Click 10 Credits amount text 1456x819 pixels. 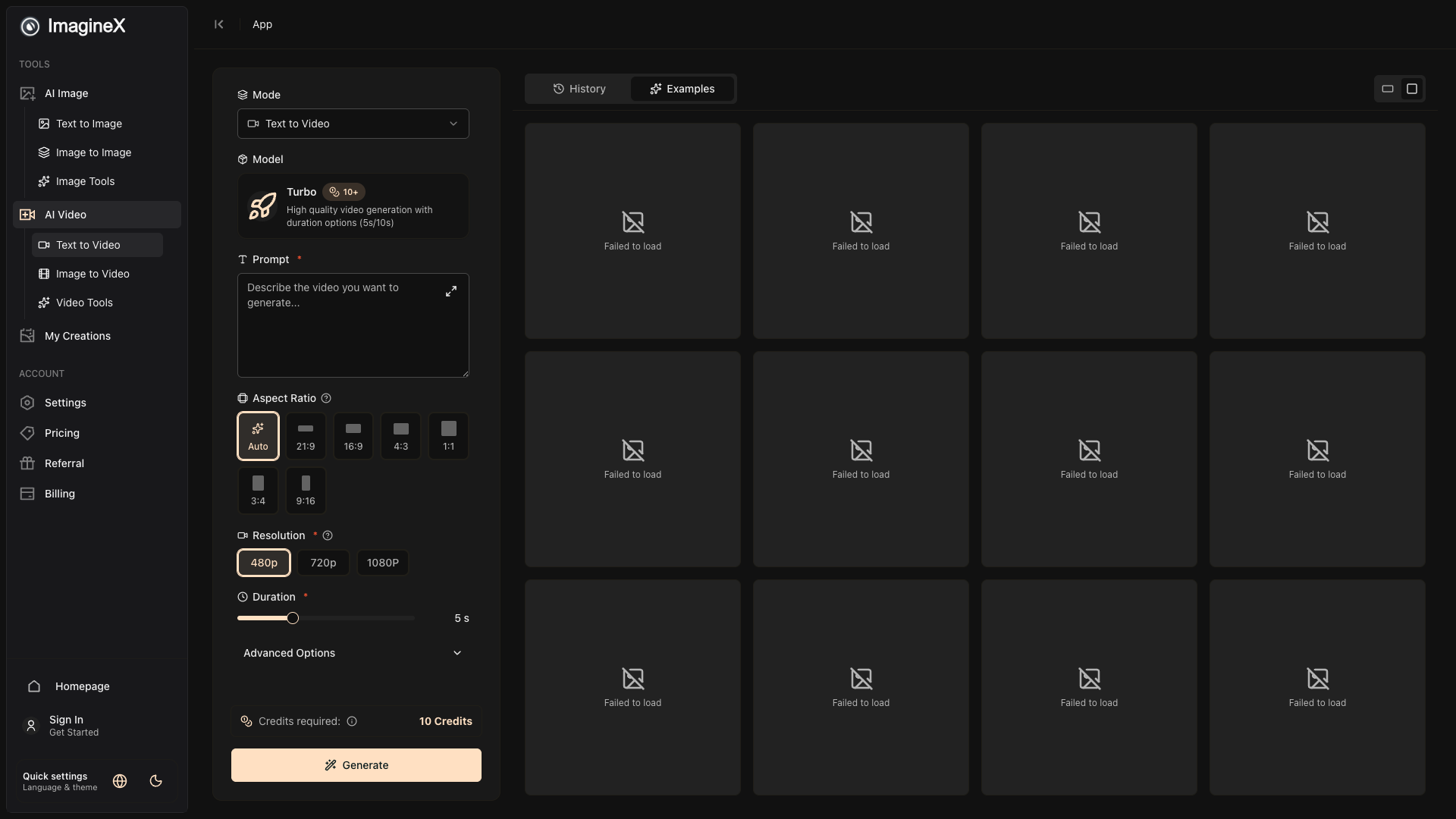(x=446, y=721)
